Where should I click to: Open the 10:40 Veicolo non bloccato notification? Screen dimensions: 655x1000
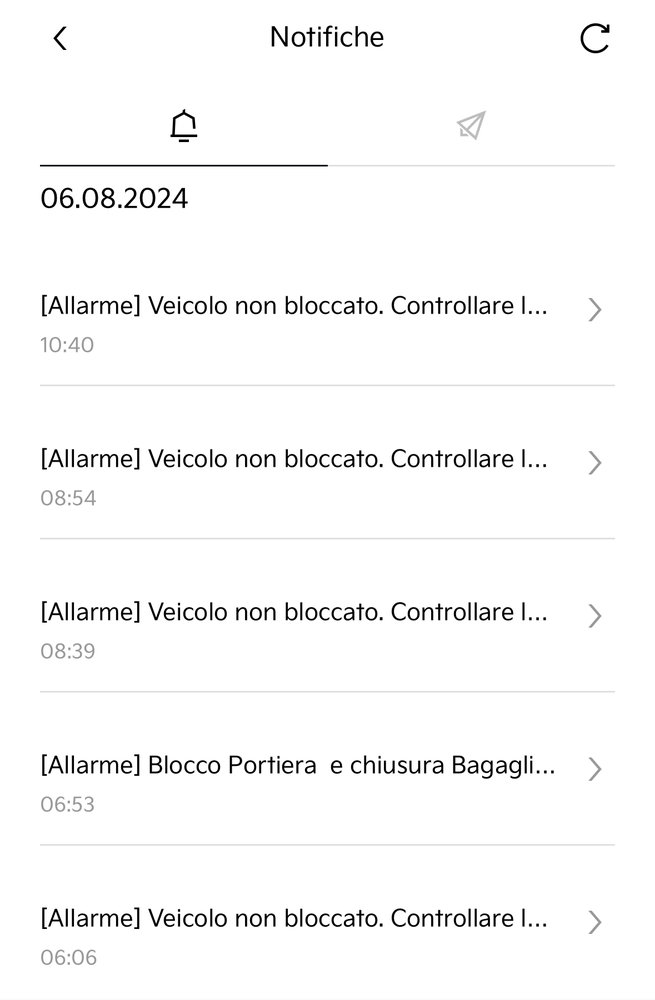pos(327,324)
